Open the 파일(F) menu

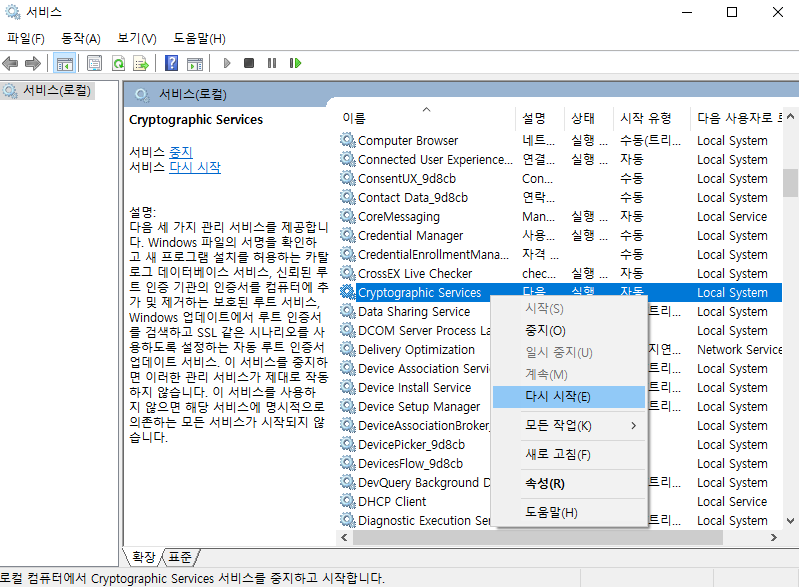(25, 38)
